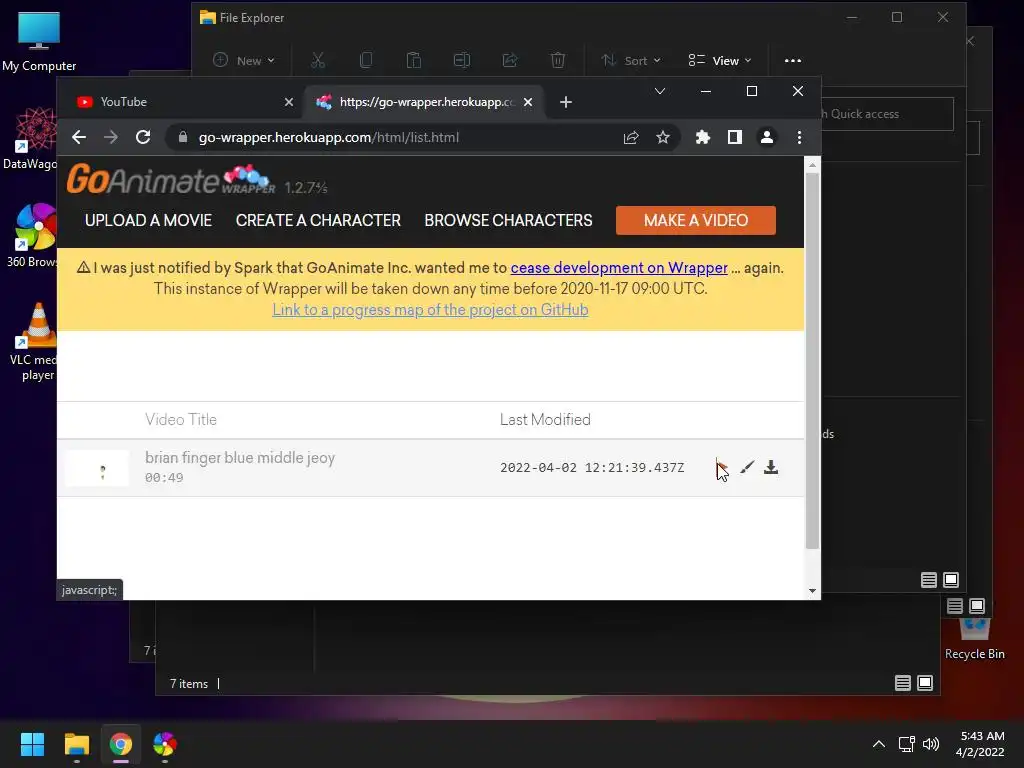This screenshot has height=768, width=1024.
Task: Show hidden tray icons chevron
Action: (879, 744)
